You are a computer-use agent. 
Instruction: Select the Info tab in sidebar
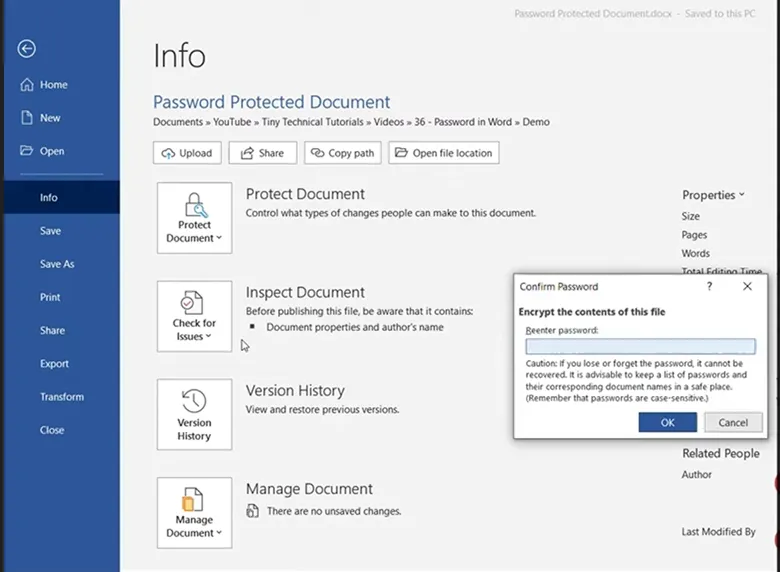[62, 197]
